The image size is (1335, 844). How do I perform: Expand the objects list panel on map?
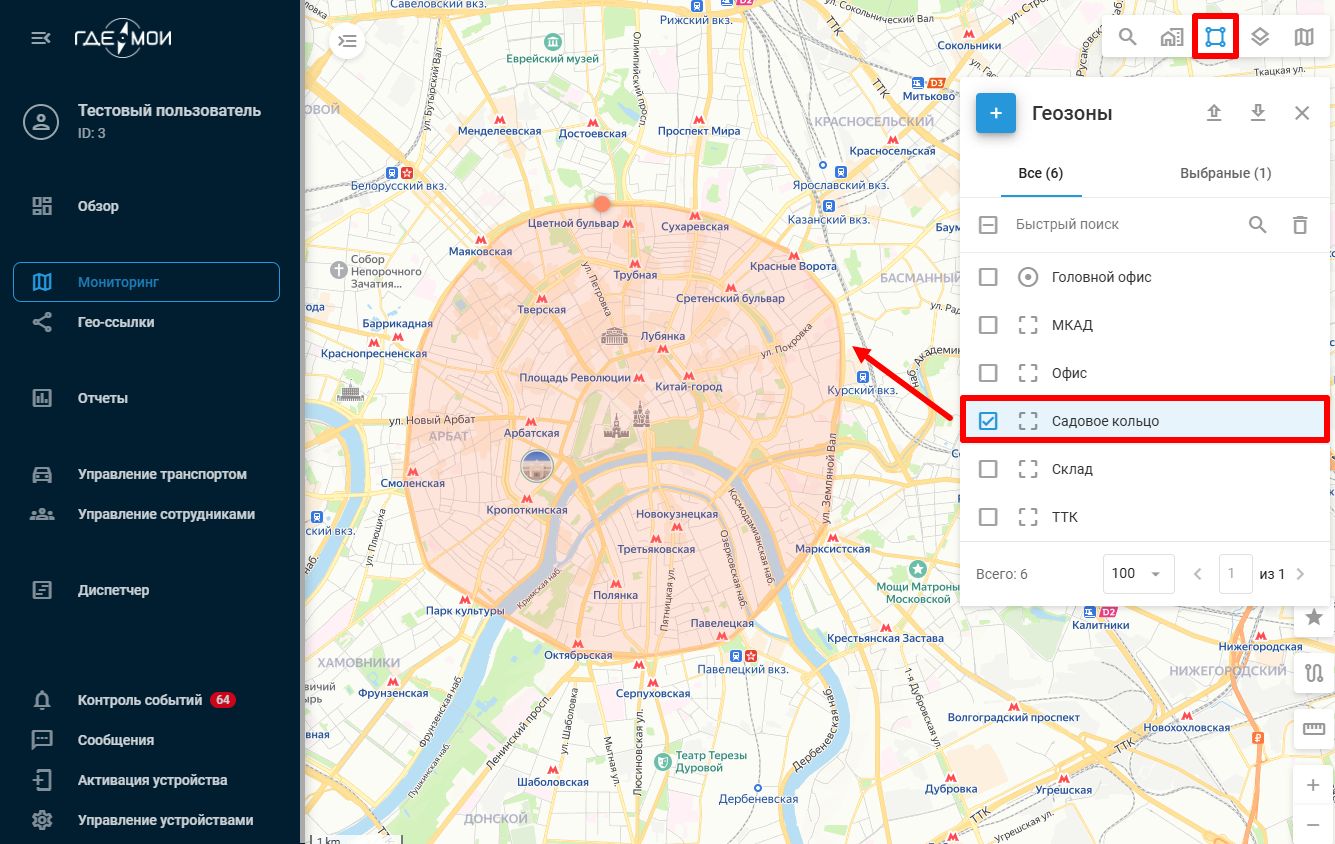[x=347, y=41]
